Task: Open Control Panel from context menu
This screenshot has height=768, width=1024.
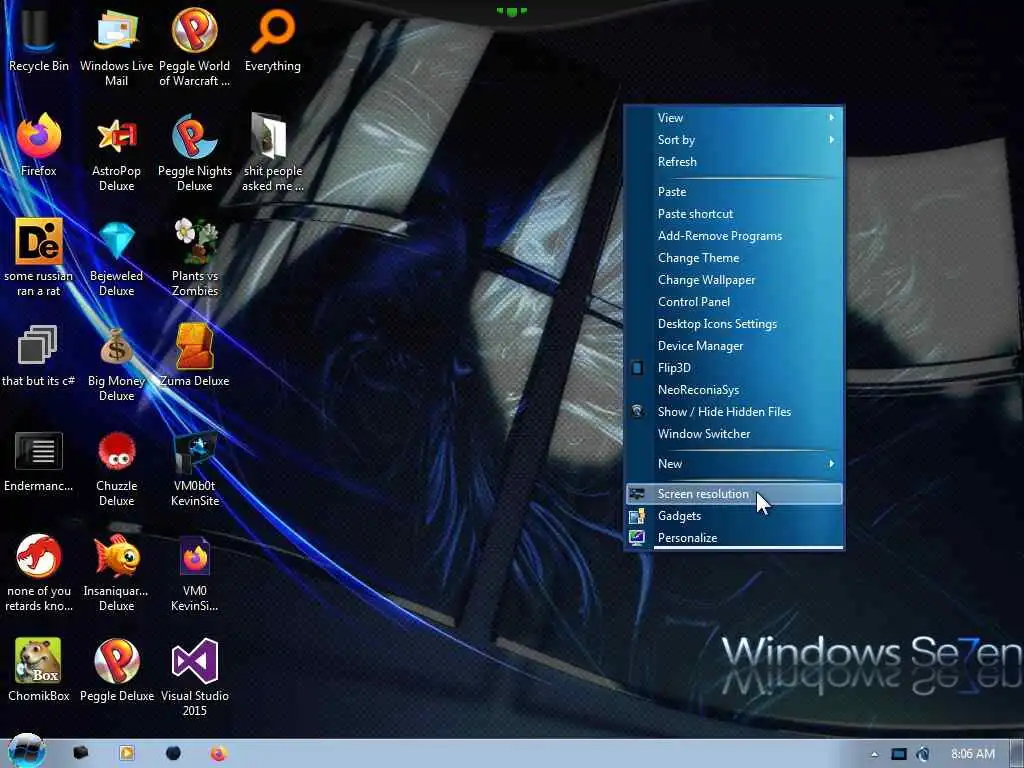Action: (x=734, y=302)
